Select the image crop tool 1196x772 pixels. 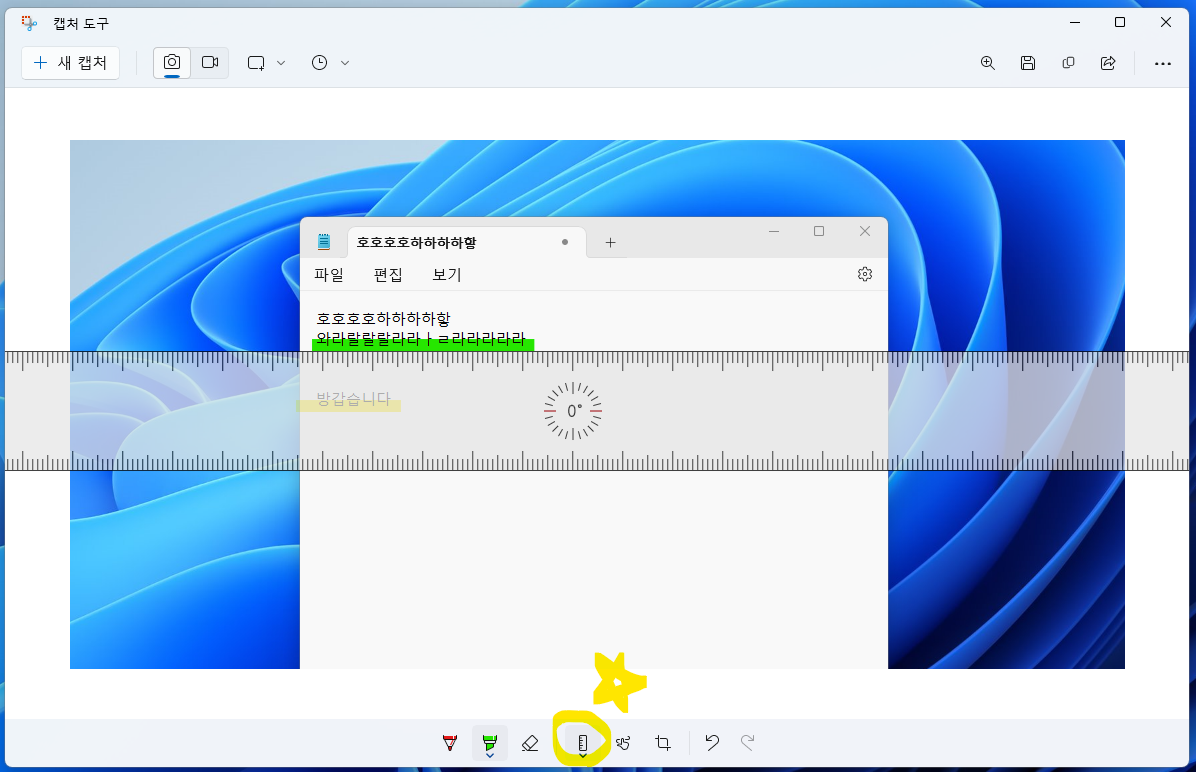663,742
